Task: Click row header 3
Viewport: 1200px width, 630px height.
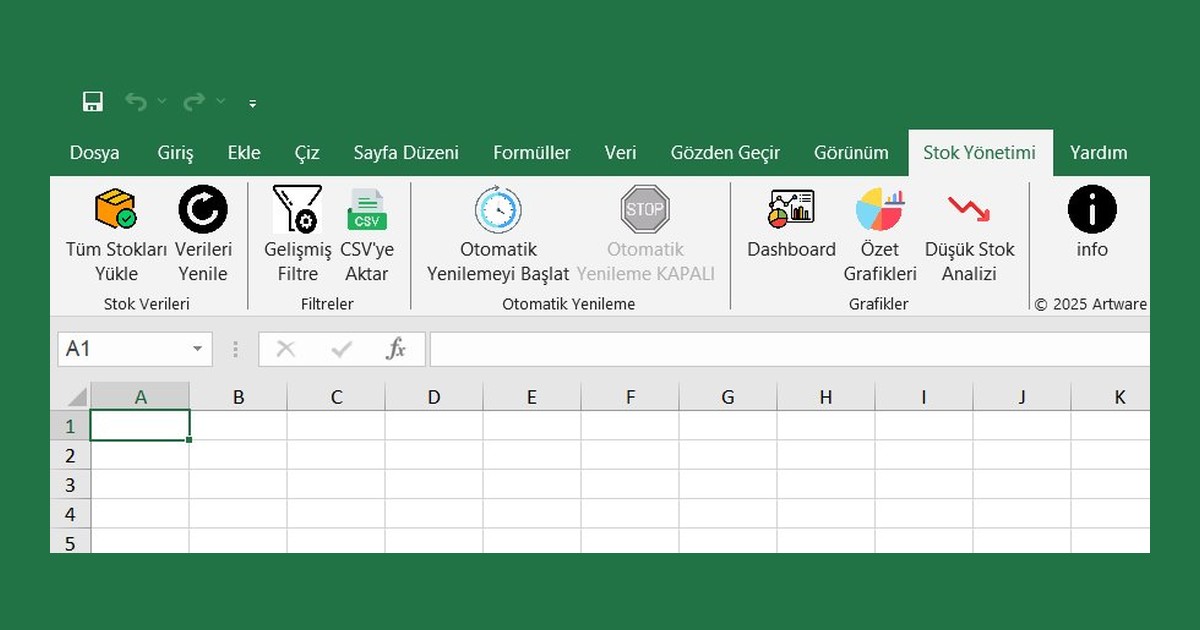Action: click(70, 484)
